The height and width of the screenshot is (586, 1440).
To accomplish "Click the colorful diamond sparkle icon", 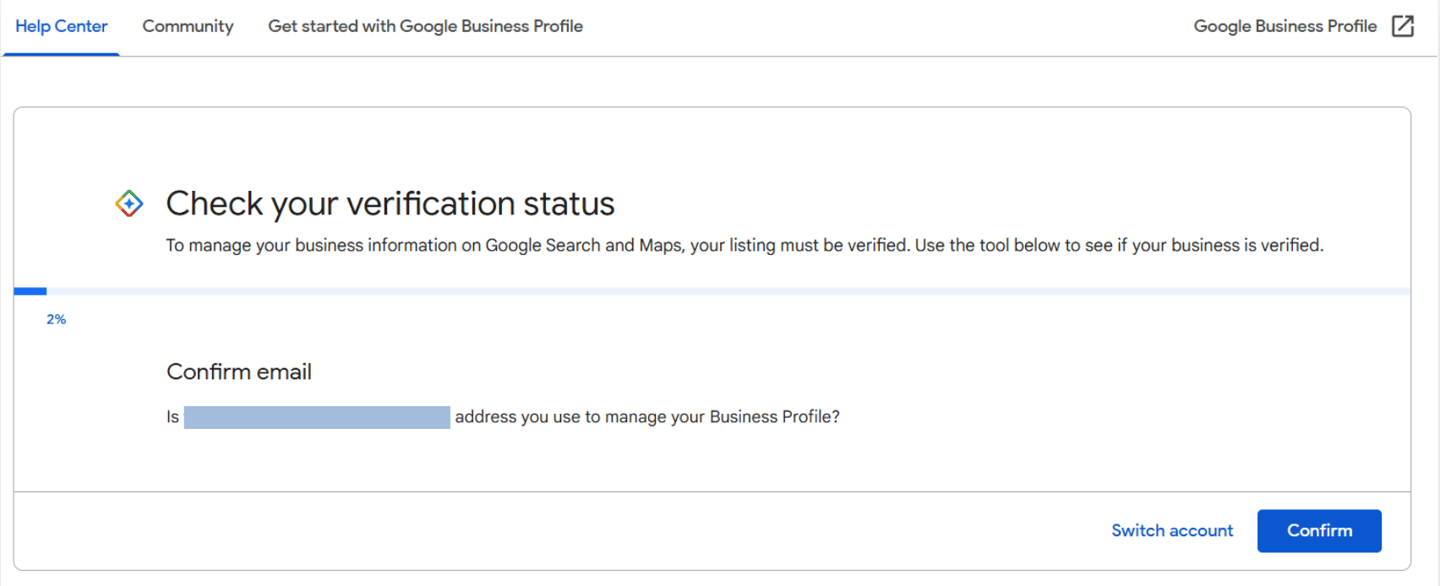I will click(129, 203).
